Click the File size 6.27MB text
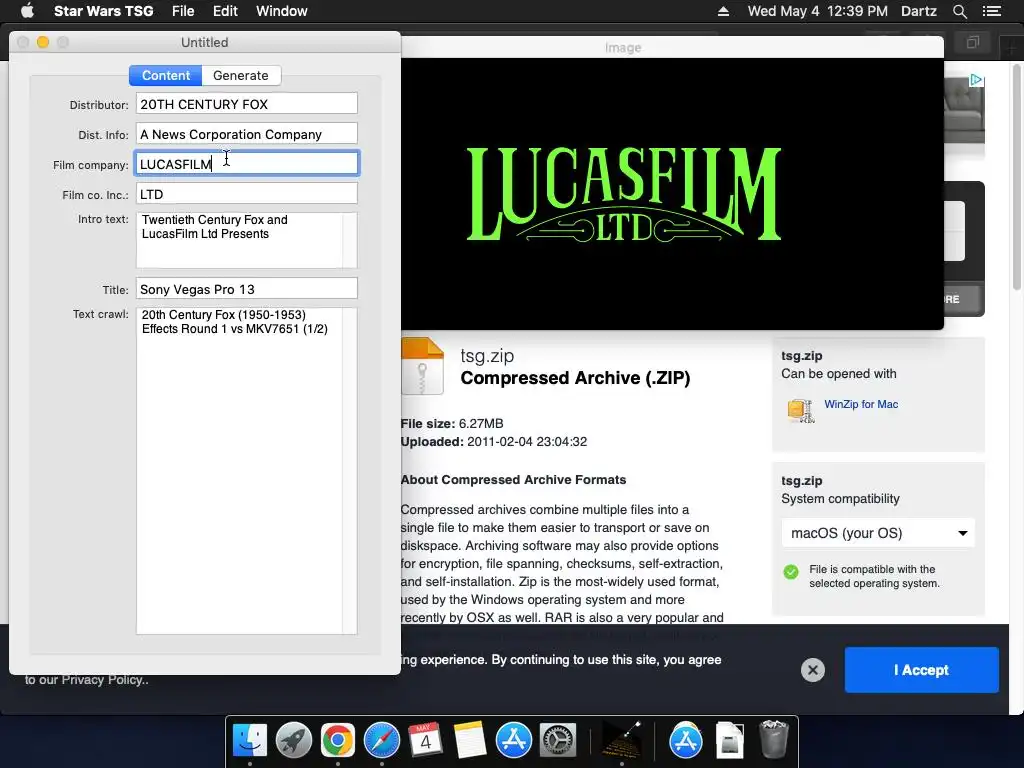 pyautogui.click(x=452, y=423)
